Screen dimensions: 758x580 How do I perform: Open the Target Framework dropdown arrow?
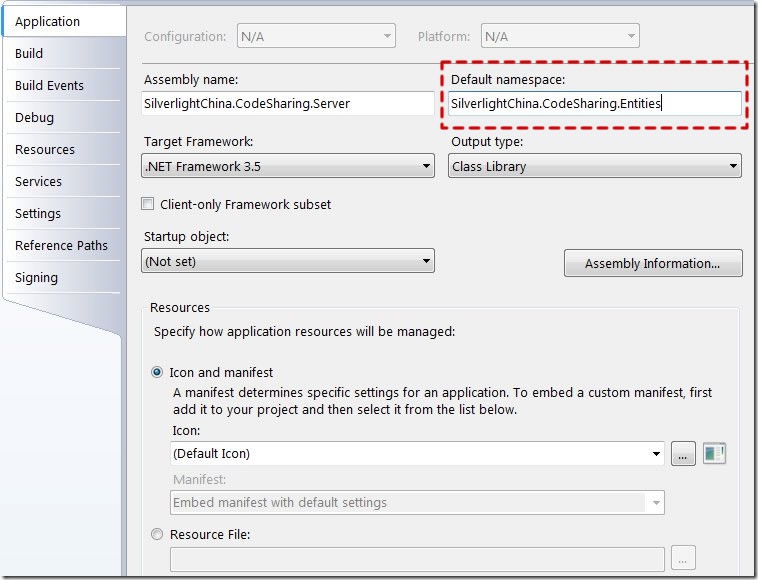pyautogui.click(x=426, y=166)
